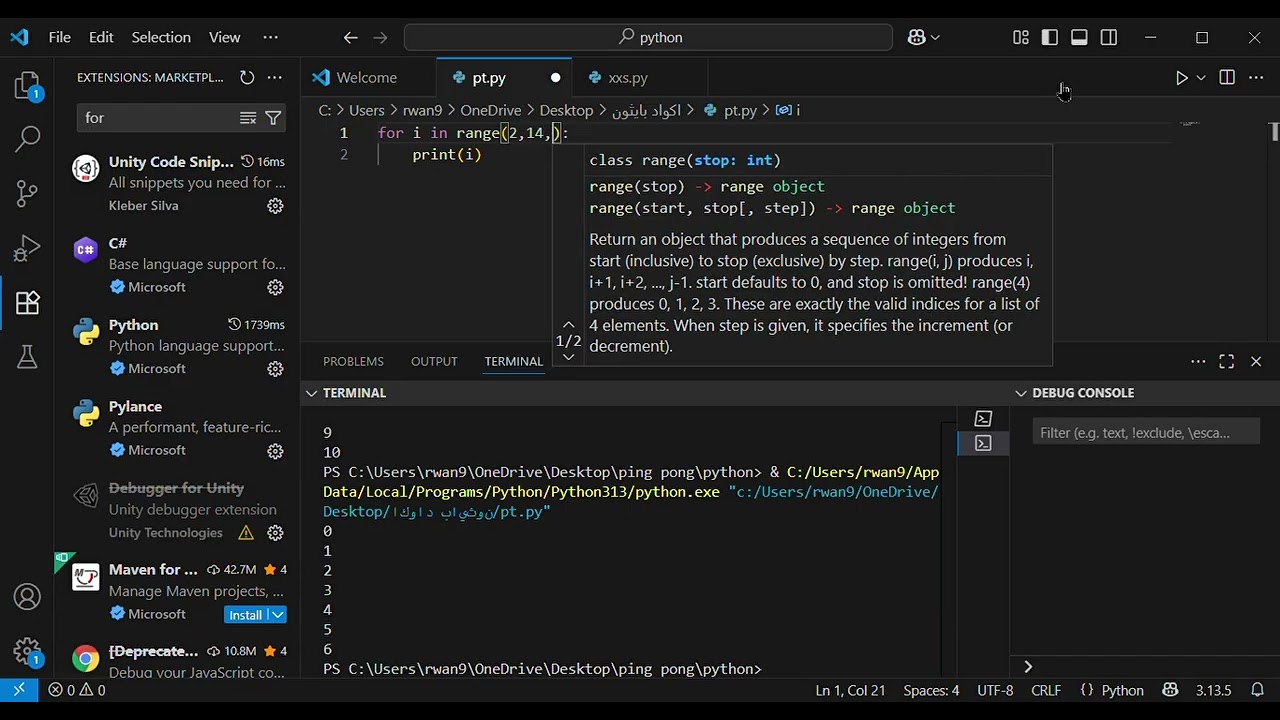
Task: Open the command center search bar
Action: (x=648, y=38)
